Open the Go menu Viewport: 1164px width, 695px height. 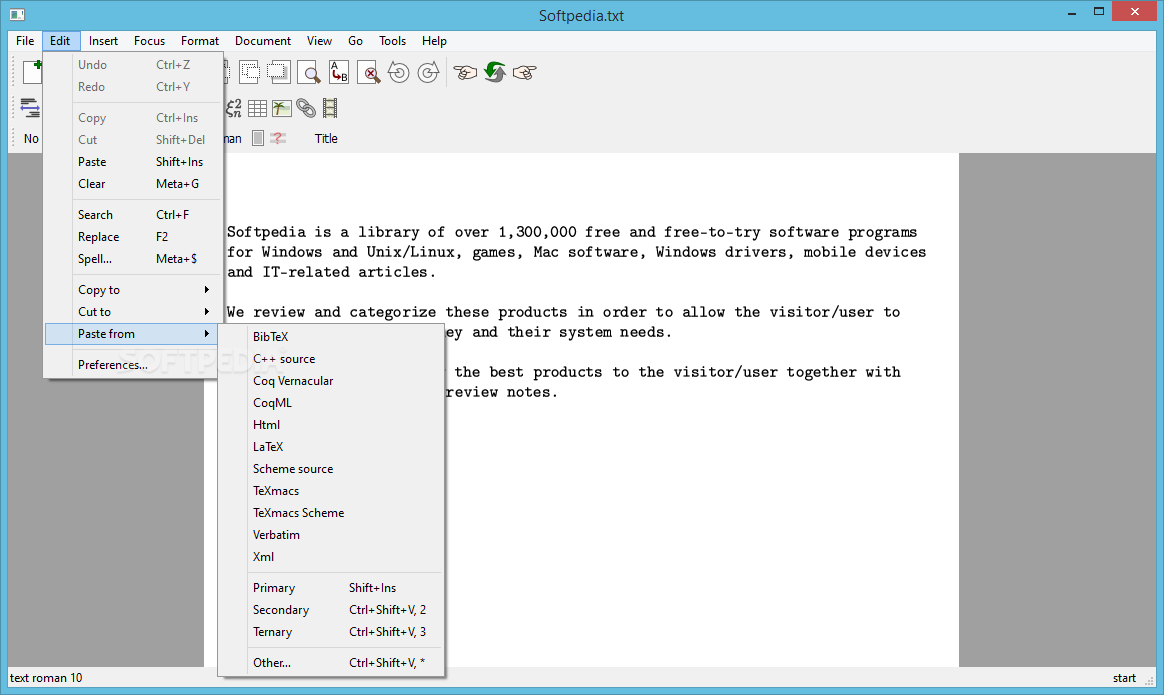coord(356,41)
